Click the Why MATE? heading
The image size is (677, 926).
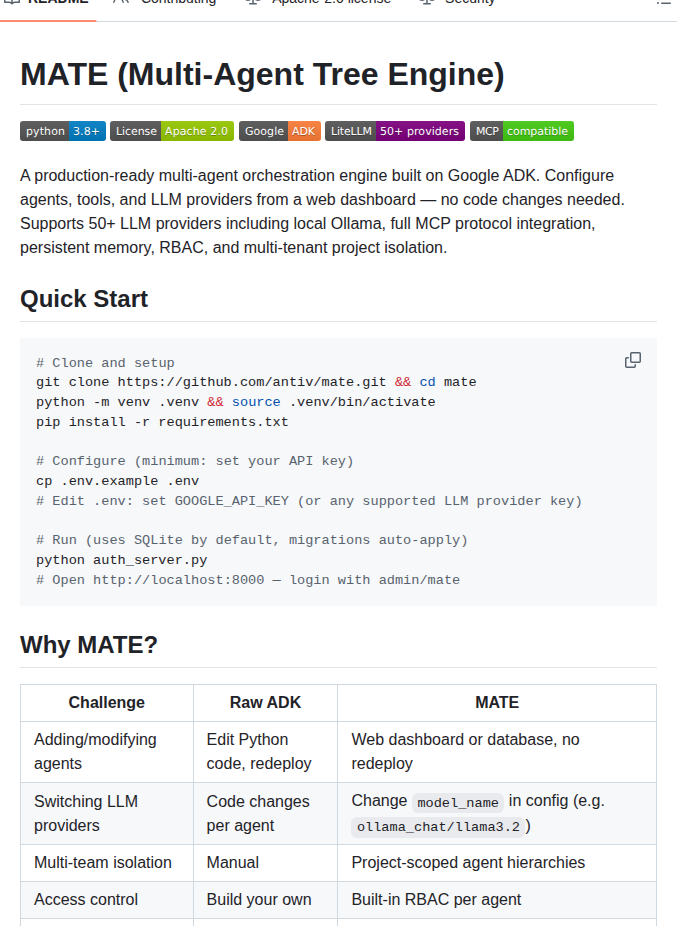(89, 645)
